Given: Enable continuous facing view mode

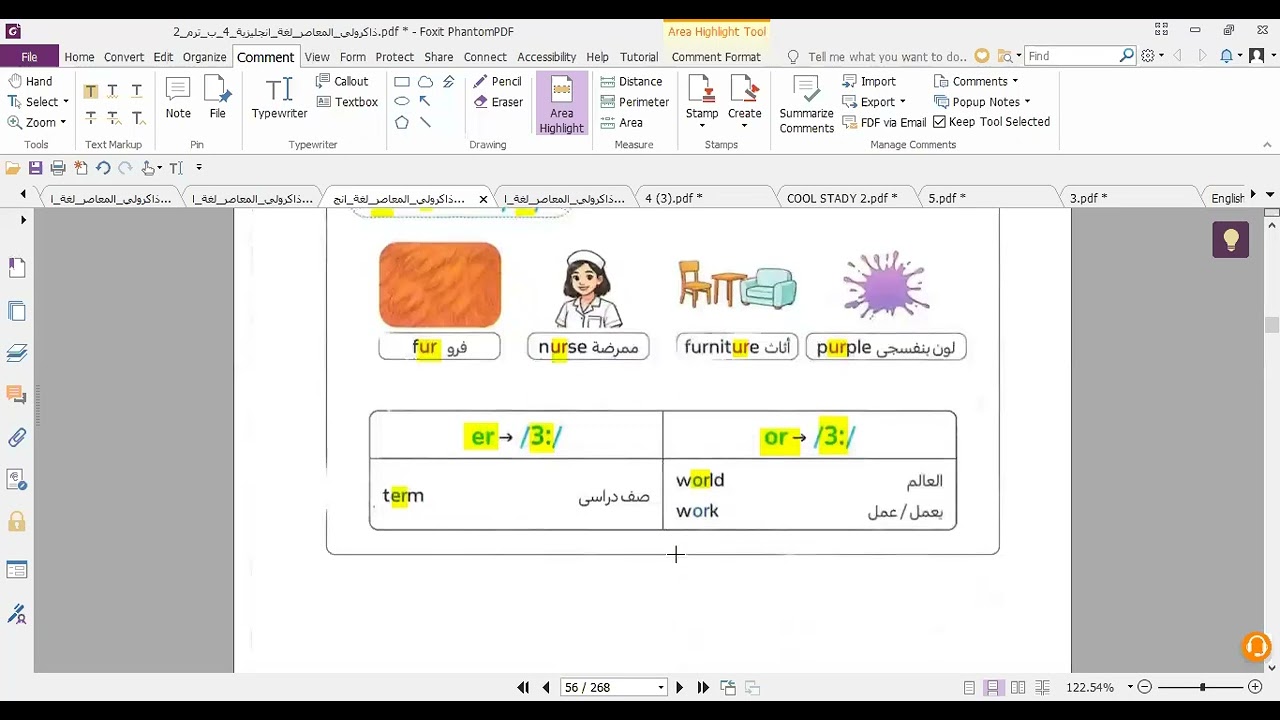Looking at the screenshot, I should (1042, 687).
